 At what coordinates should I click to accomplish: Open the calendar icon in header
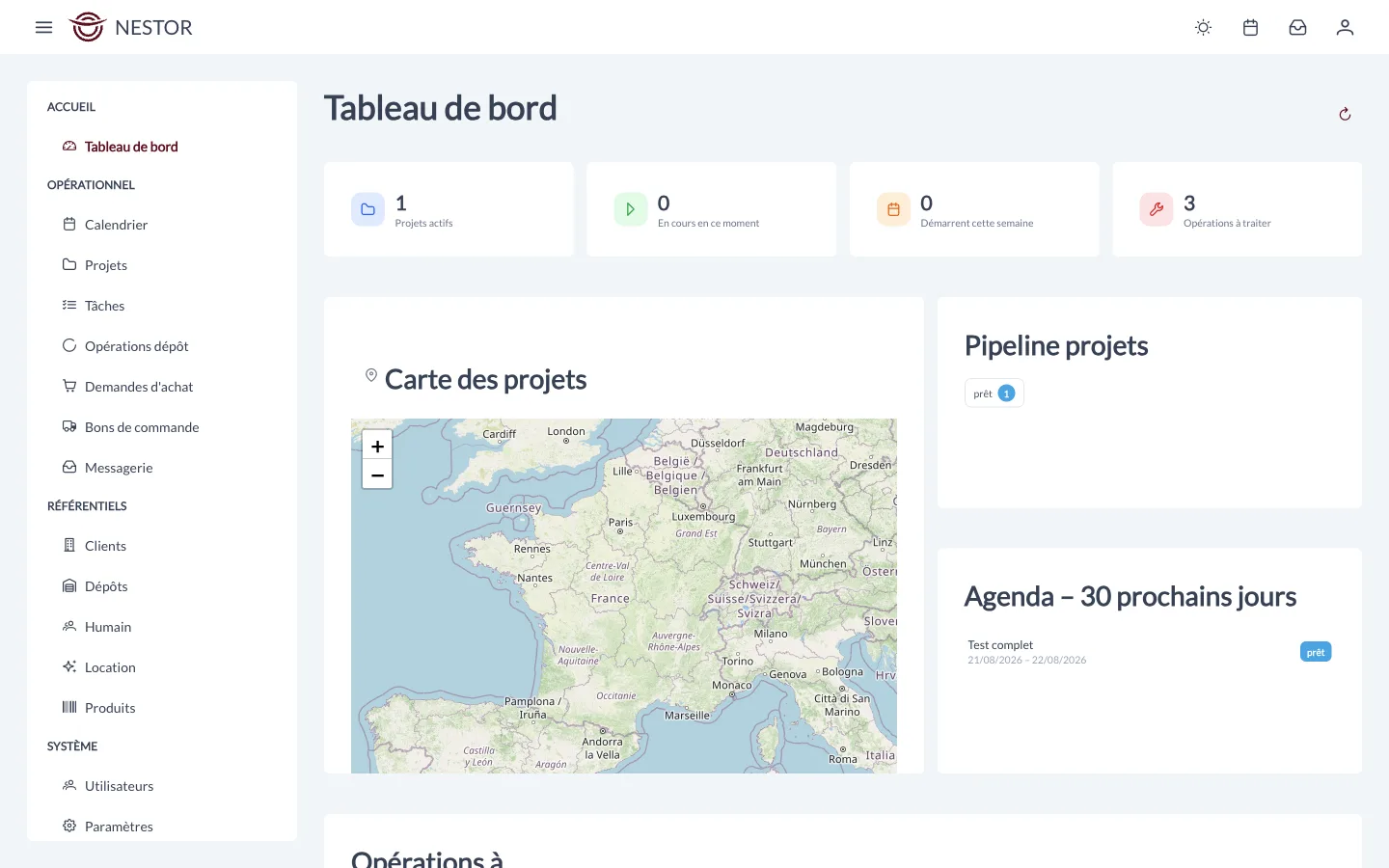click(x=1250, y=27)
